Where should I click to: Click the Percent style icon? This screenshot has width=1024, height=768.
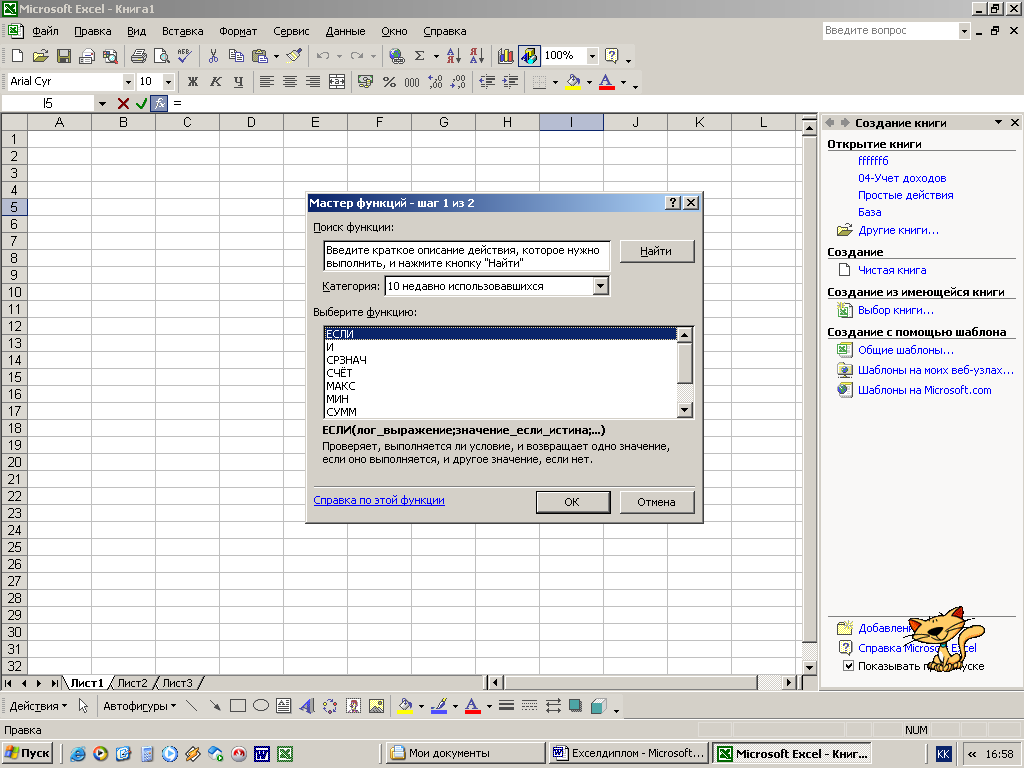tap(389, 82)
